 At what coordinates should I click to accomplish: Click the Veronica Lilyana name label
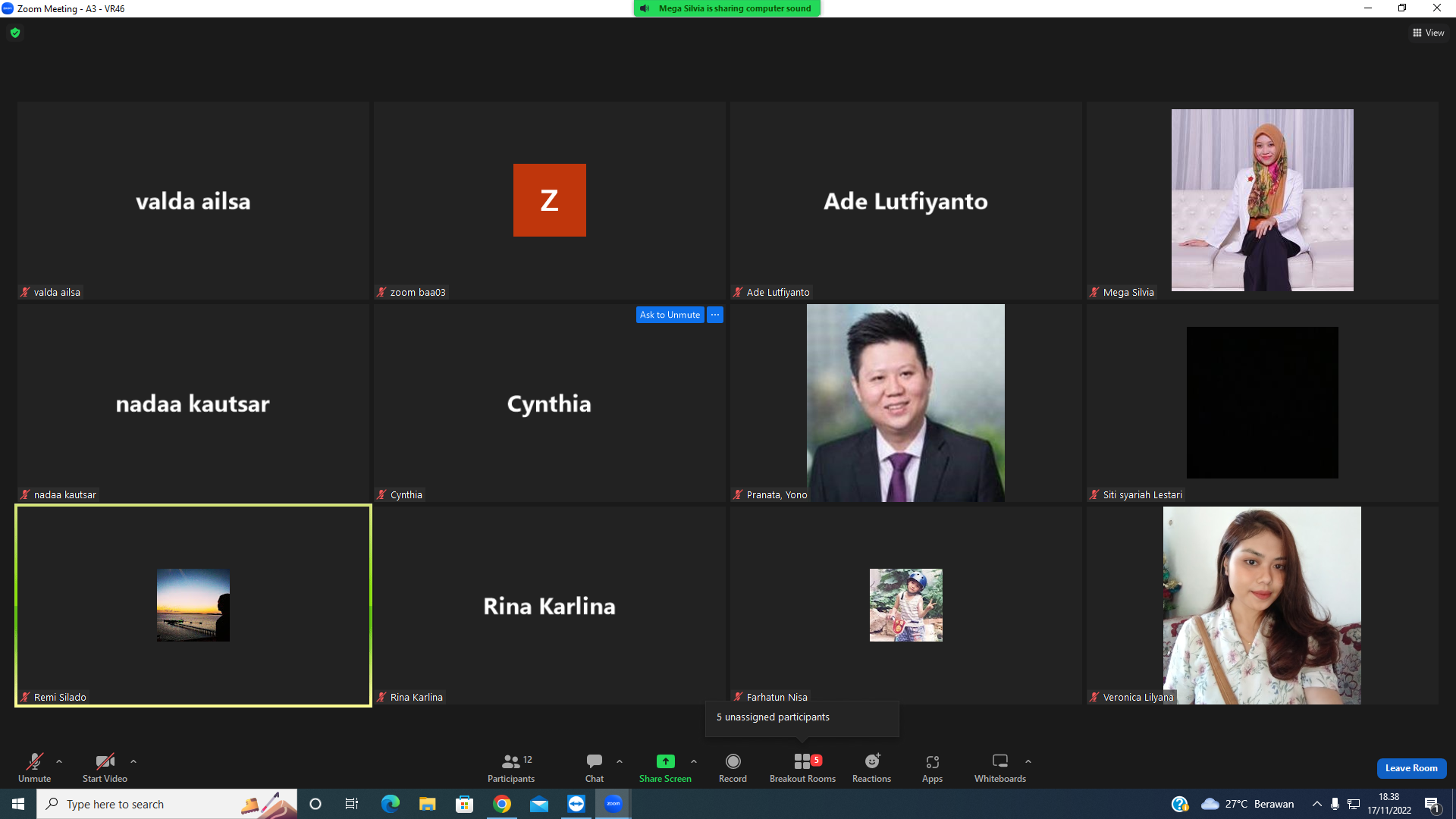1138,697
